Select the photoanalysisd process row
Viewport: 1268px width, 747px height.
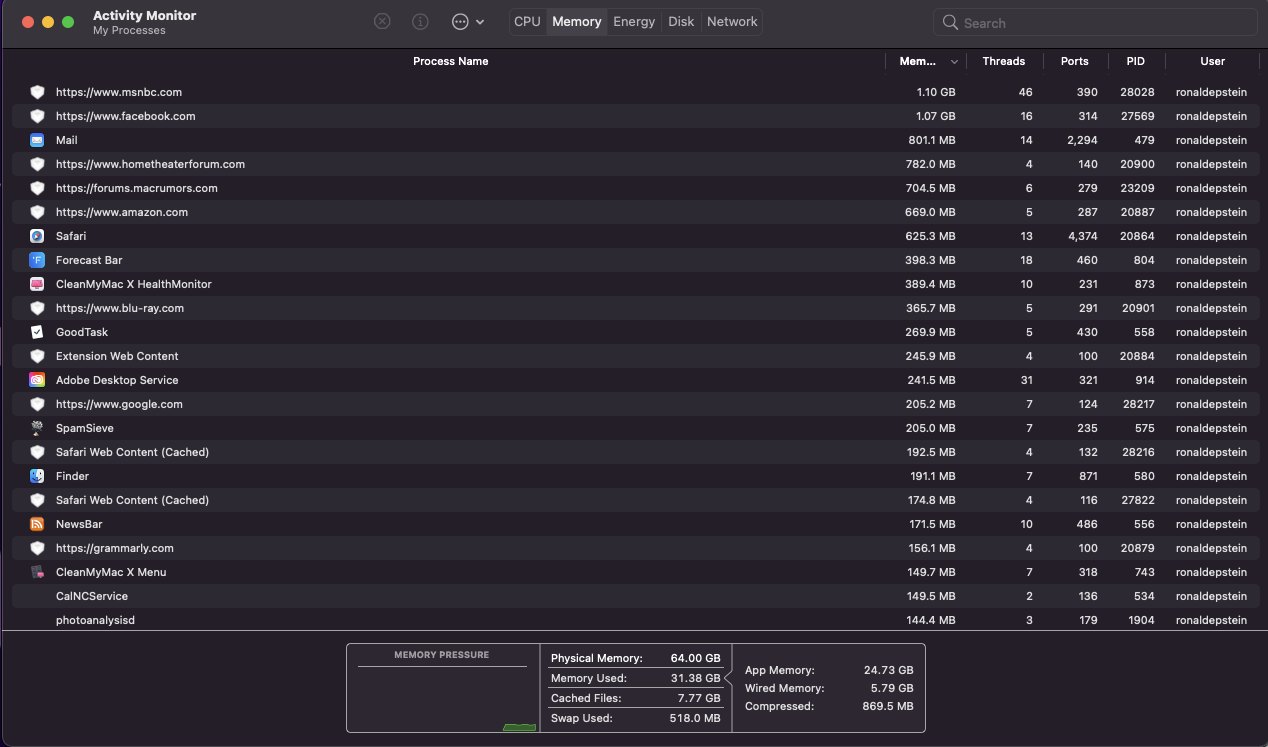(634, 620)
